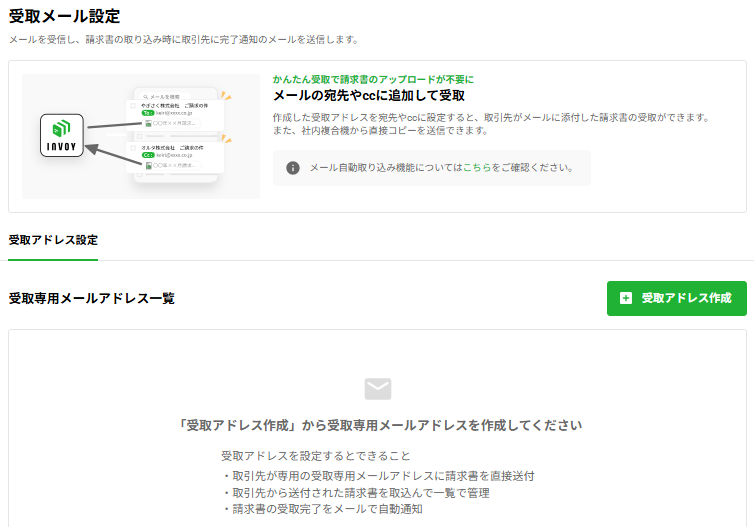Click the 受取メール設定 page heading
754x527 pixels.
pos(64,16)
